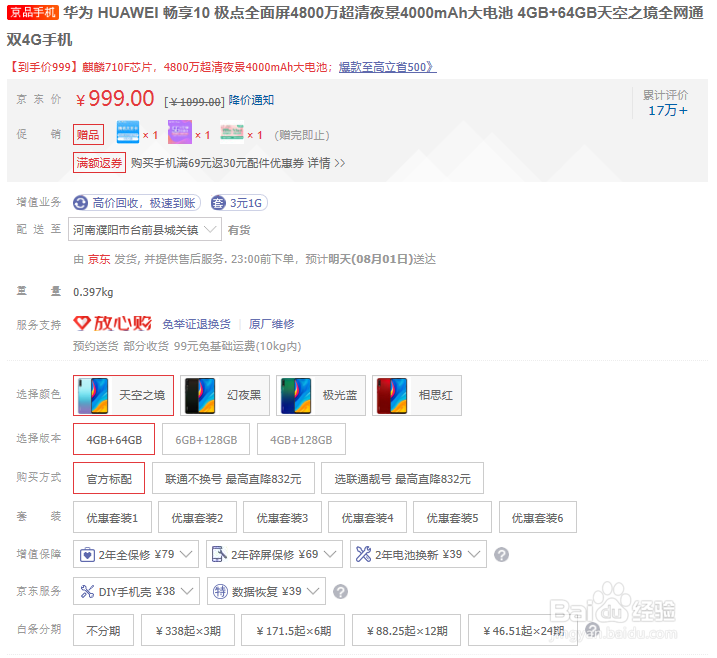Click the 赠品 promotion tag
Viewport: 717px width, 658px height.
pos(88,135)
